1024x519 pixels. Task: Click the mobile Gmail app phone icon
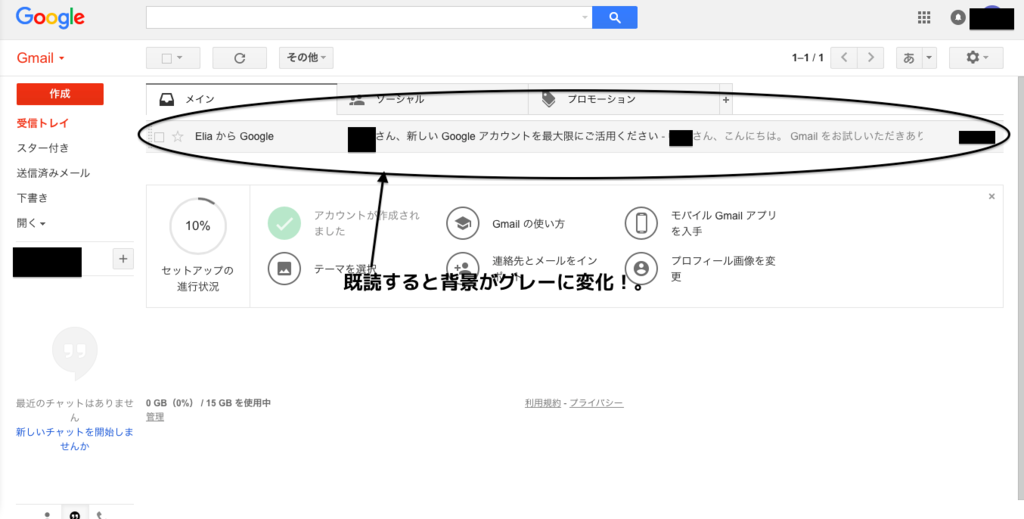[641, 223]
